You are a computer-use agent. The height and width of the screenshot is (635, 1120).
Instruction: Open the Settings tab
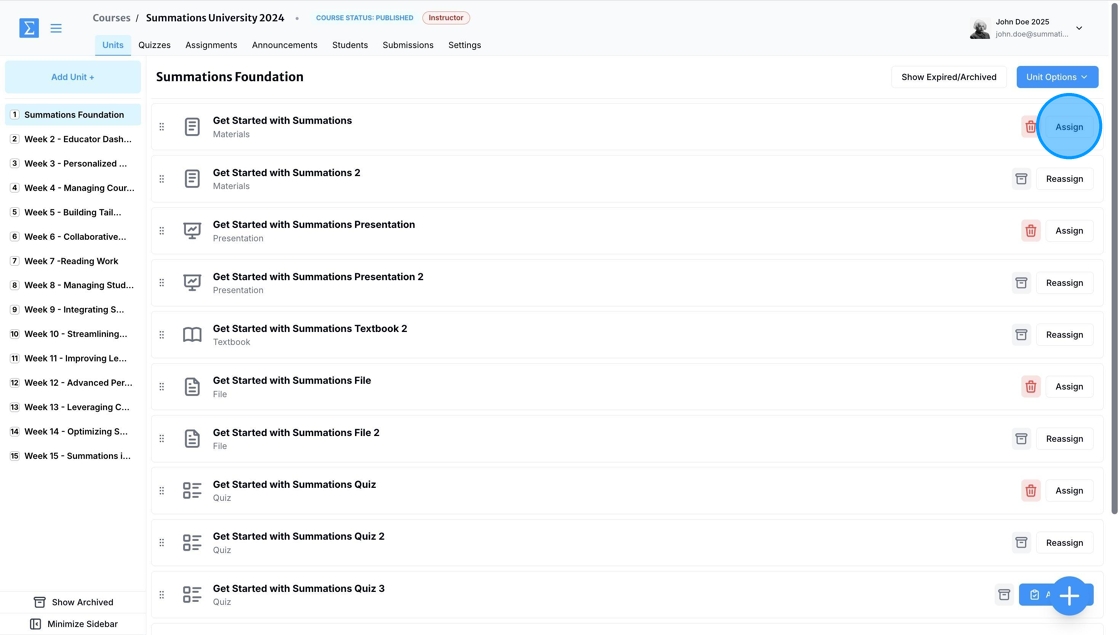[x=464, y=45]
